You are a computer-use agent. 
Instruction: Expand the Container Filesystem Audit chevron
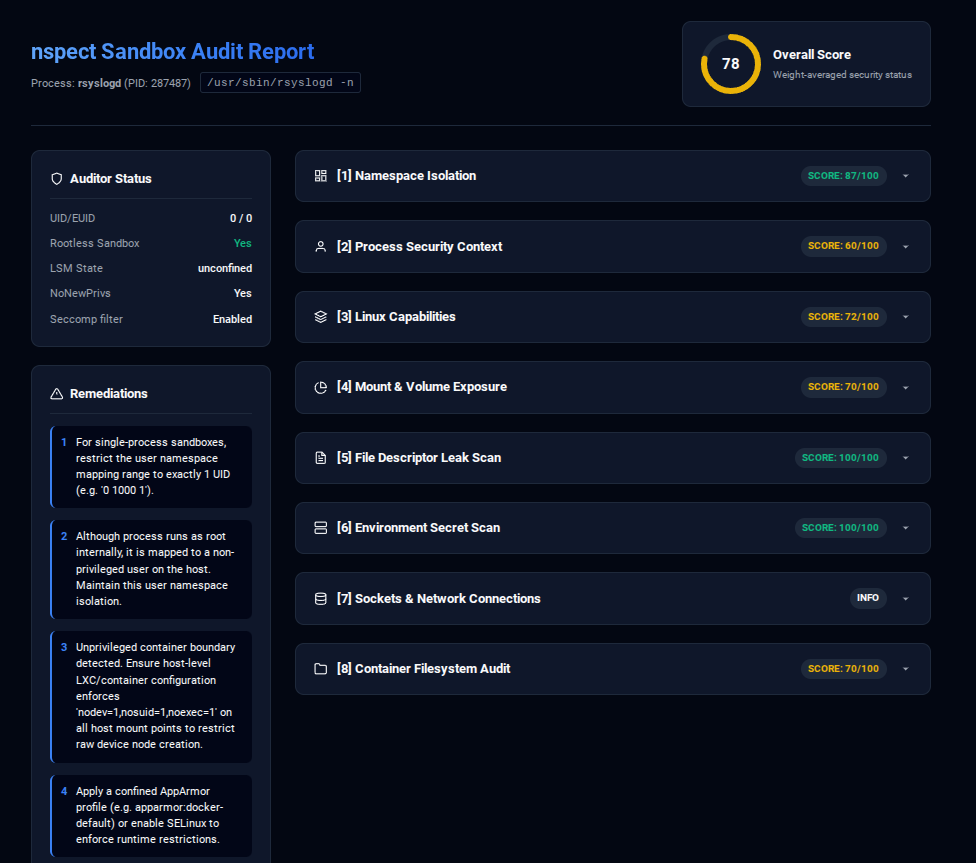[x=906, y=669]
